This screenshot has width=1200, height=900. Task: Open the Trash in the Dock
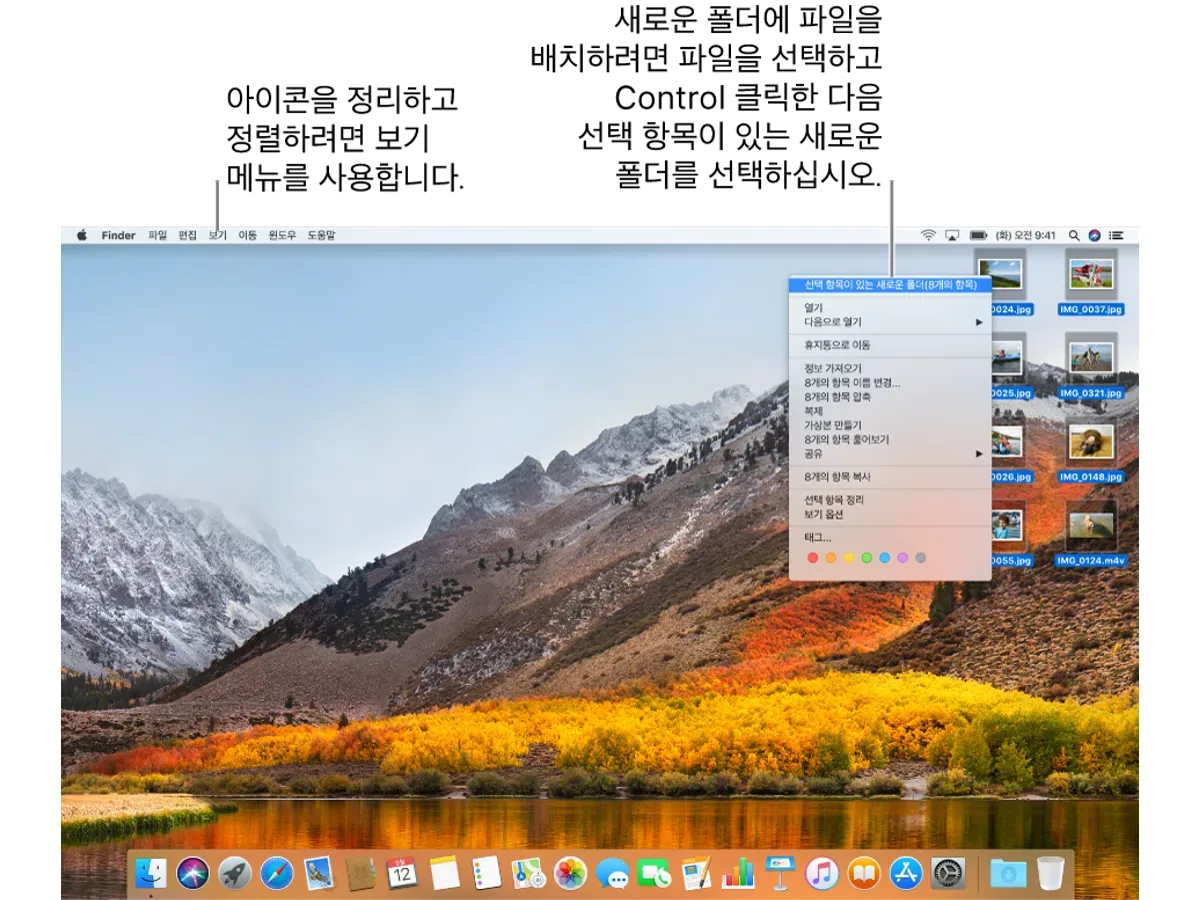tap(1050, 873)
